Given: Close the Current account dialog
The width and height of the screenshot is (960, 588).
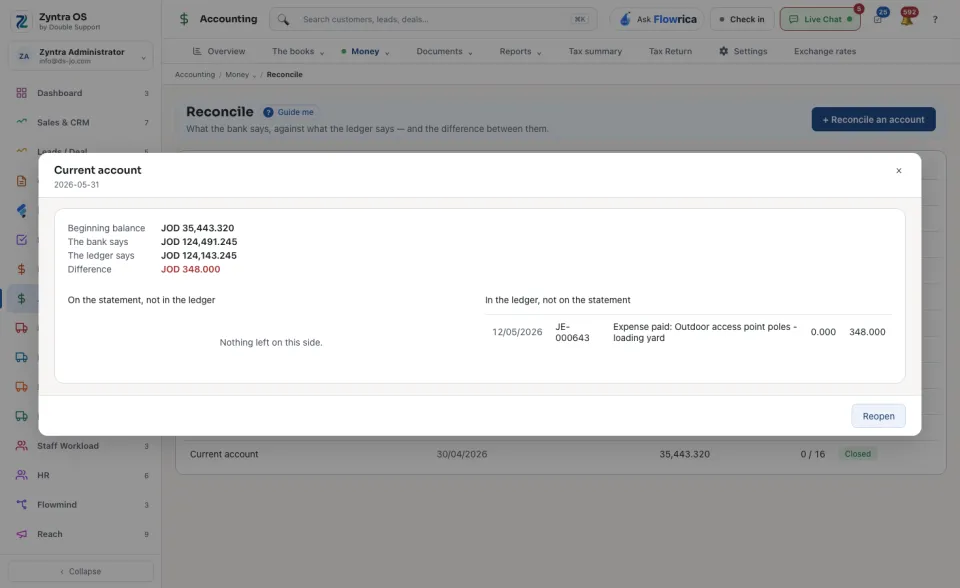Looking at the screenshot, I should point(898,171).
